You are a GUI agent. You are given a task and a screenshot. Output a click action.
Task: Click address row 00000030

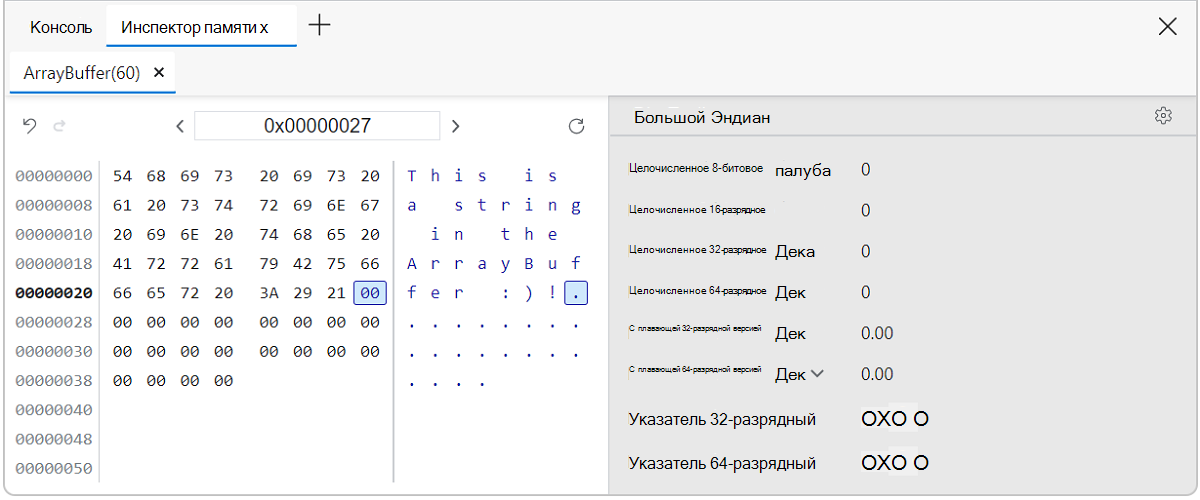pos(55,352)
